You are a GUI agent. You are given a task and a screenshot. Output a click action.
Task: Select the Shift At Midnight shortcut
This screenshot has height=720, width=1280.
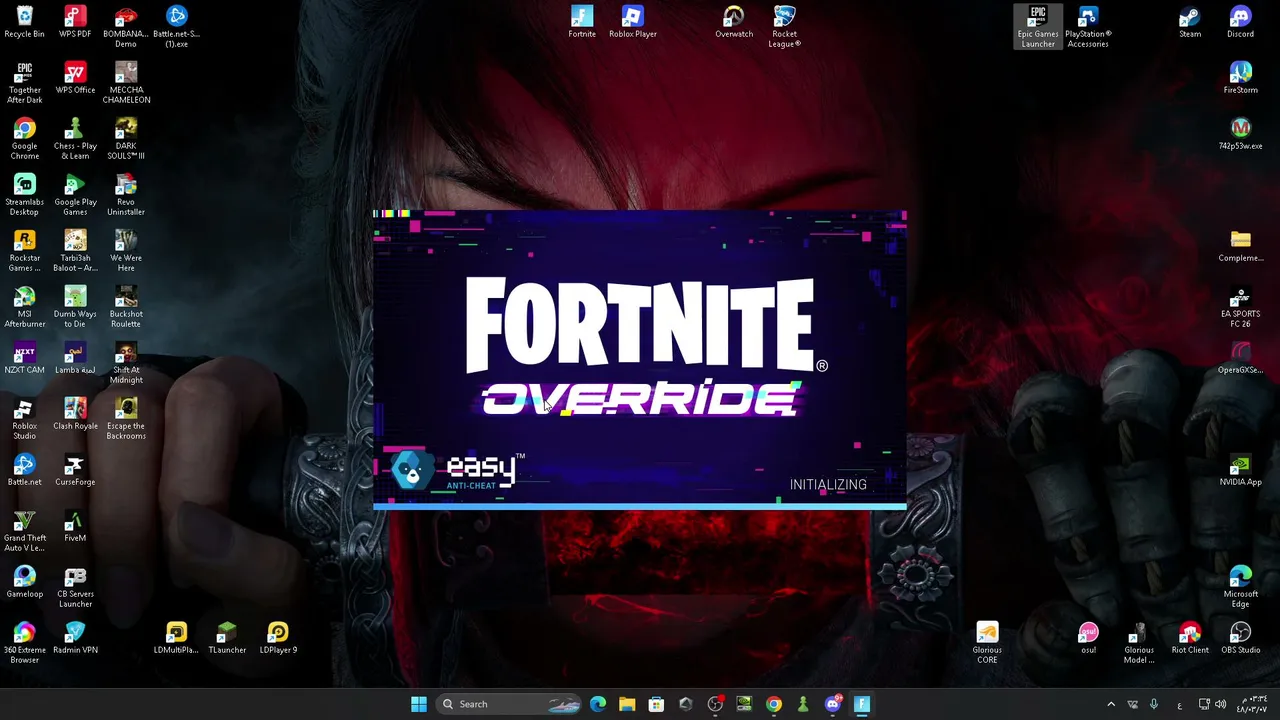click(126, 363)
